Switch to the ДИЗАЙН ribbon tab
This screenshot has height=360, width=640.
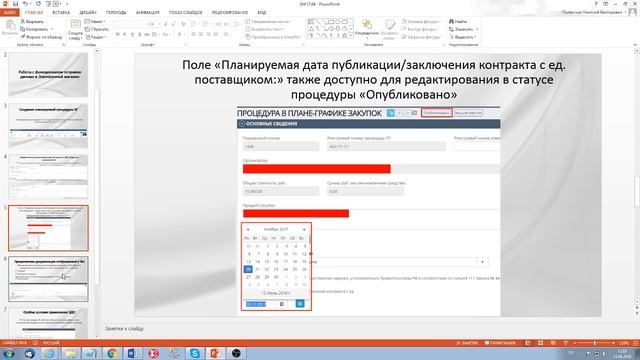click(88, 12)
